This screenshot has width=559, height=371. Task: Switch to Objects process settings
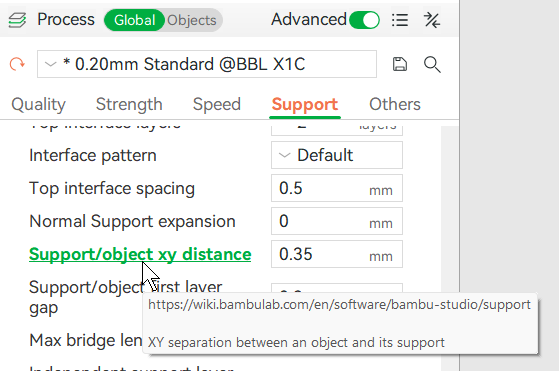click(192, 20)
